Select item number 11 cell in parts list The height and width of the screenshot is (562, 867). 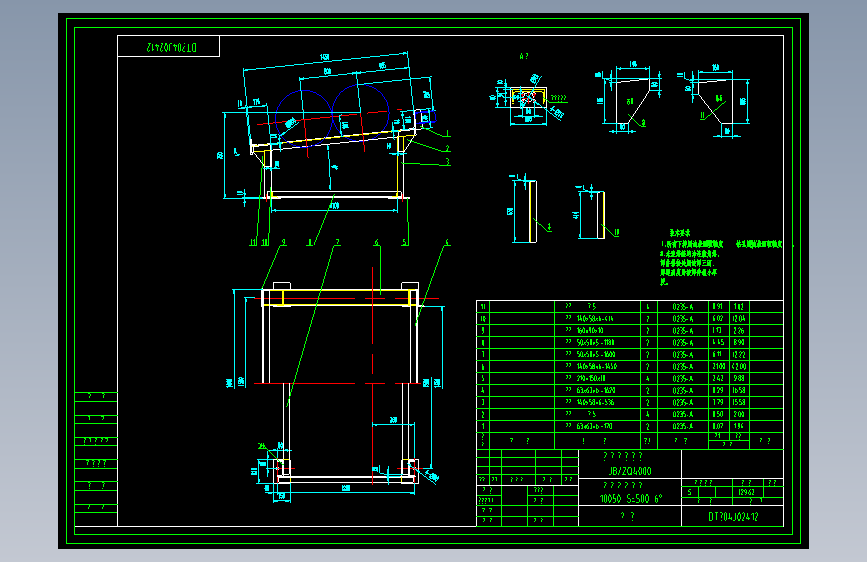click(x=483, y=306)
